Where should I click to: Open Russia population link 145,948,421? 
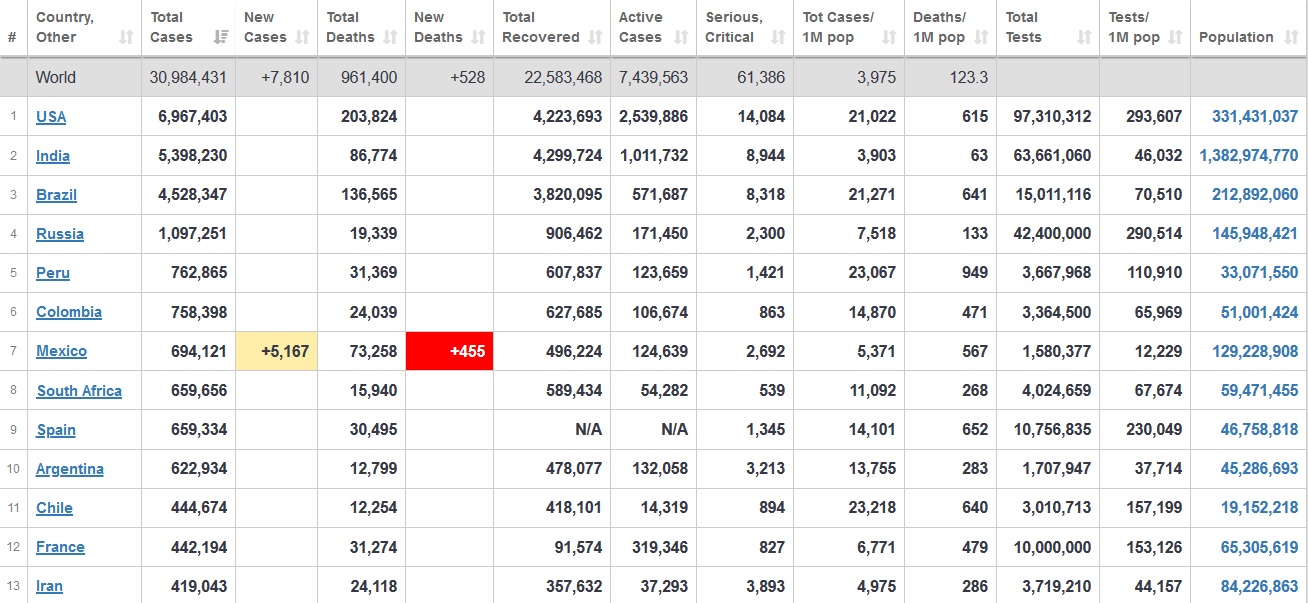[x=1255, y=234]
